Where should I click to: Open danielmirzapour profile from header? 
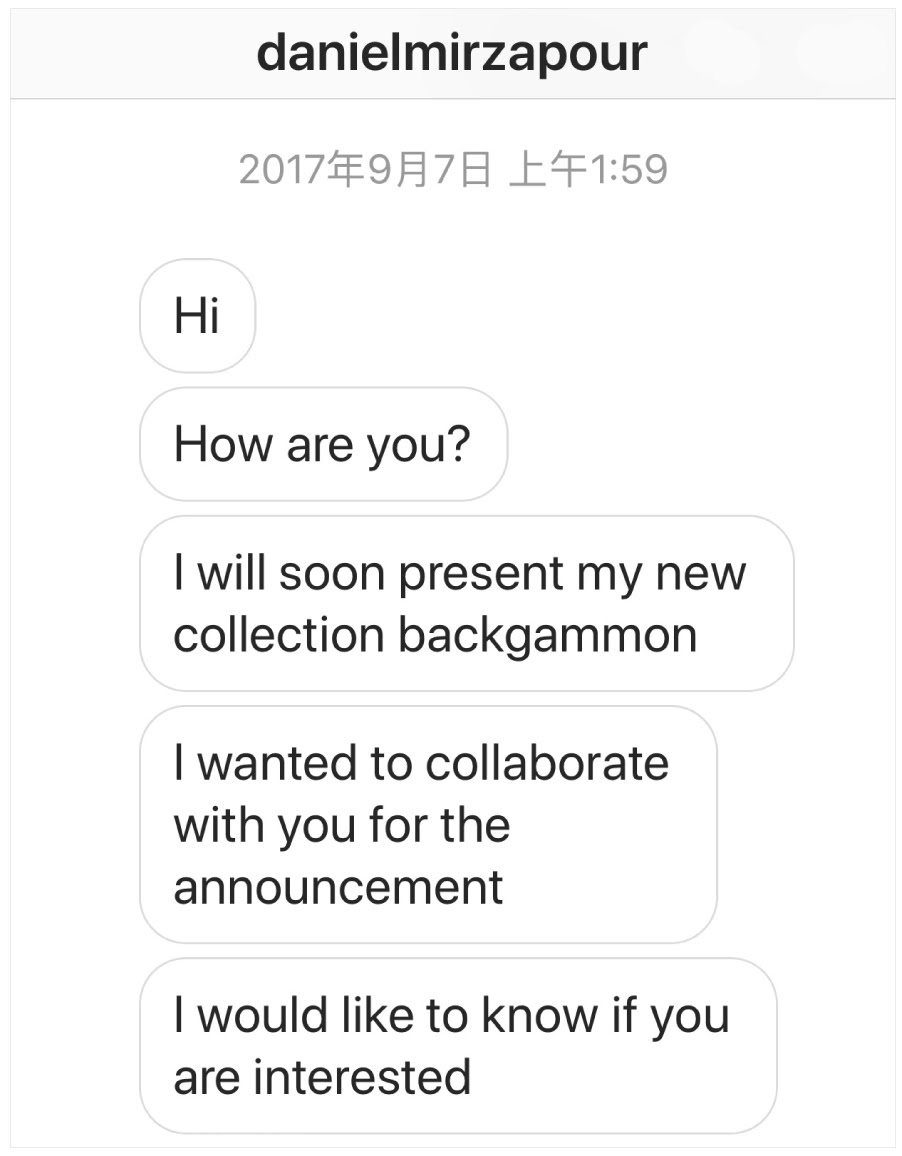click(452, 53)
